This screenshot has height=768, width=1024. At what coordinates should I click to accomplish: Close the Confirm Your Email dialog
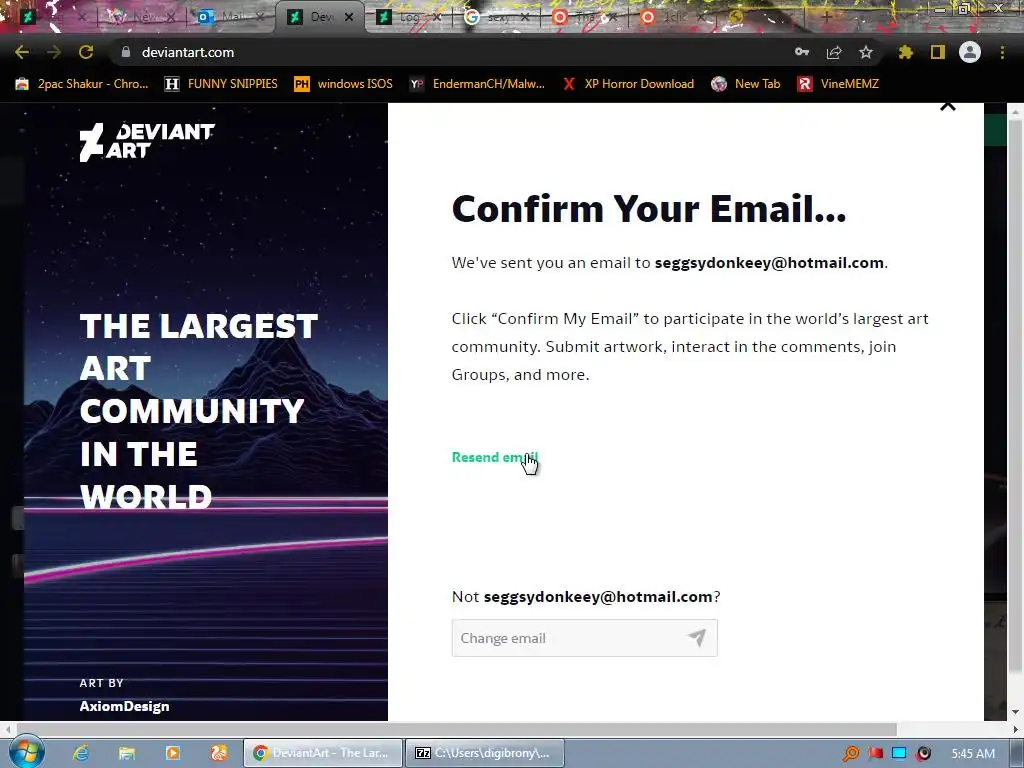(x=948, y=106)
